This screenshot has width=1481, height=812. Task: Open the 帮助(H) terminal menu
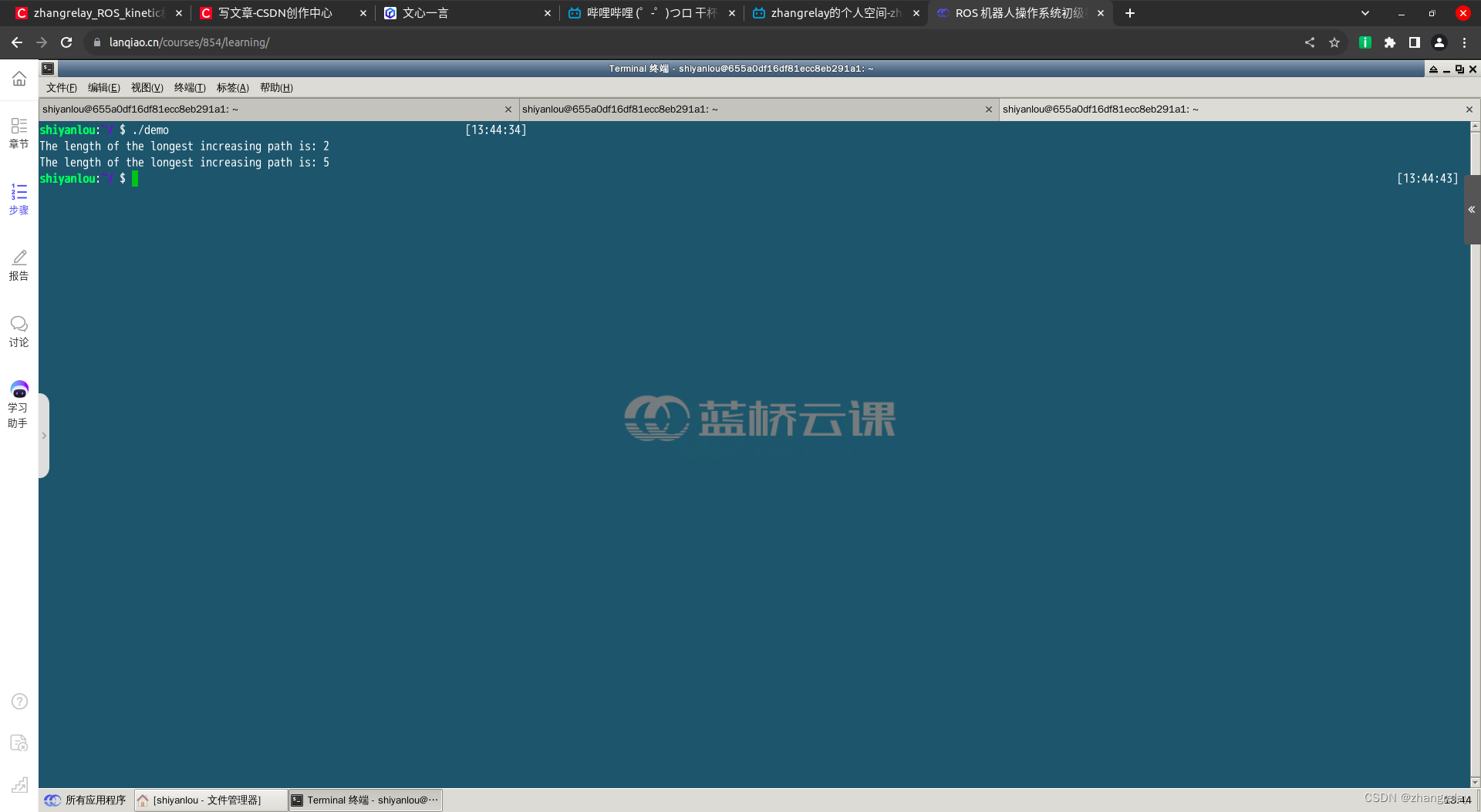[276, 88]
